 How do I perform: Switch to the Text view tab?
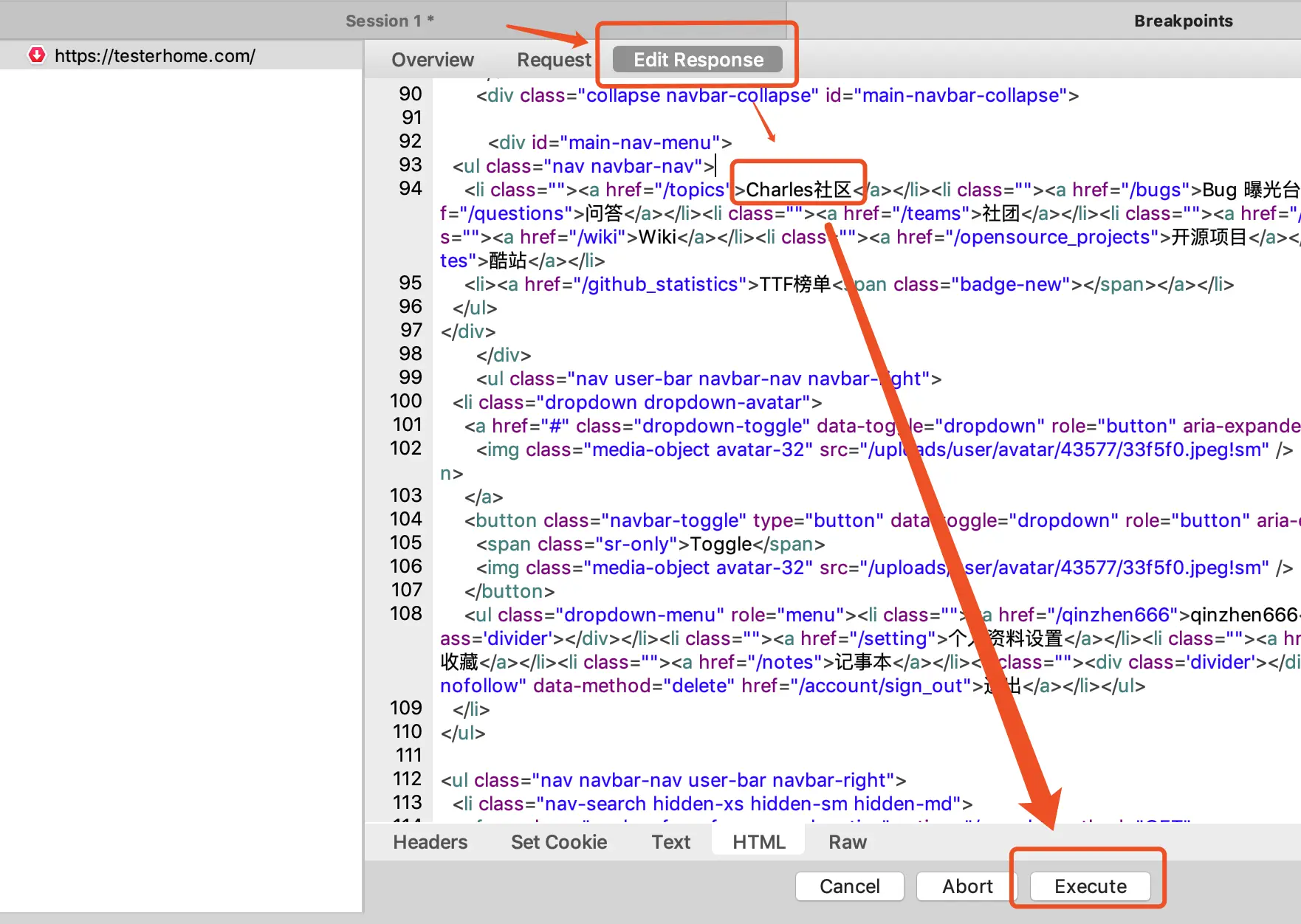click(670, 842)
